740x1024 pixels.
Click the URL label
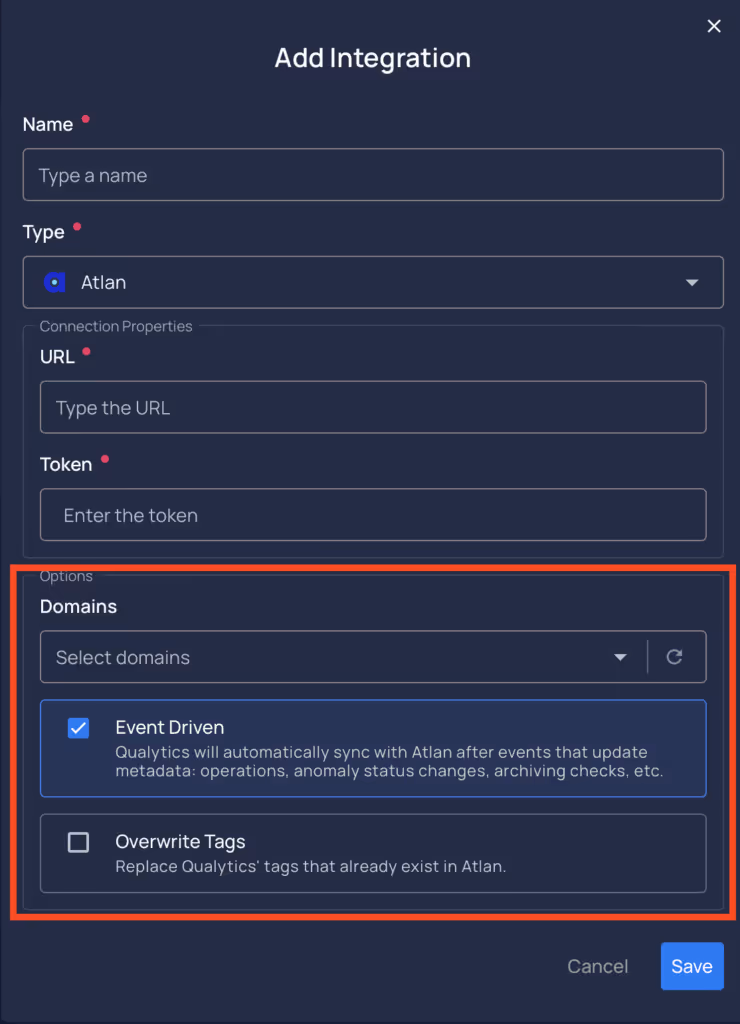click(57, 357)
